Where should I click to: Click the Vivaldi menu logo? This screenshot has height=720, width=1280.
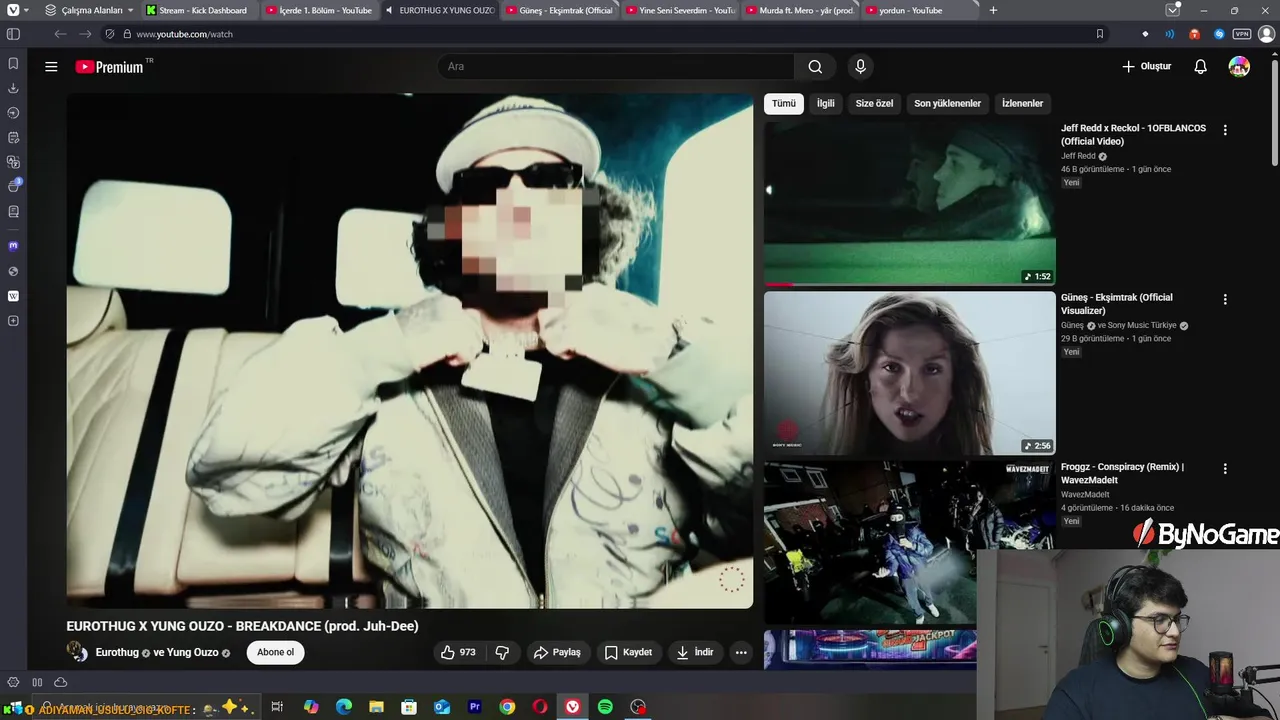pyautogui.click(x=13, y=10)
